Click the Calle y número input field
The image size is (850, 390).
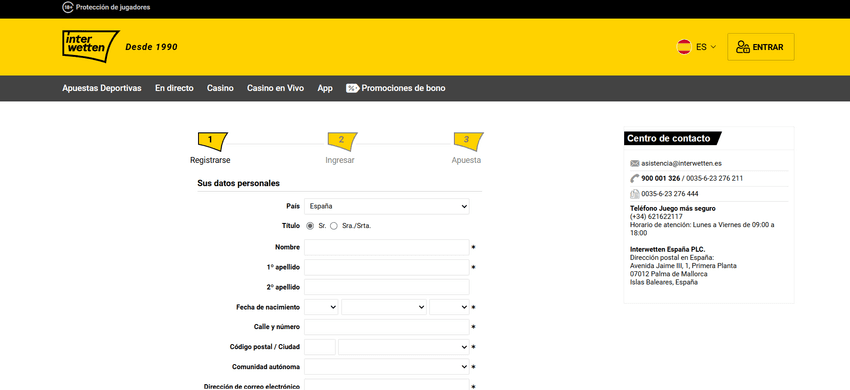(x=387, y=327)
